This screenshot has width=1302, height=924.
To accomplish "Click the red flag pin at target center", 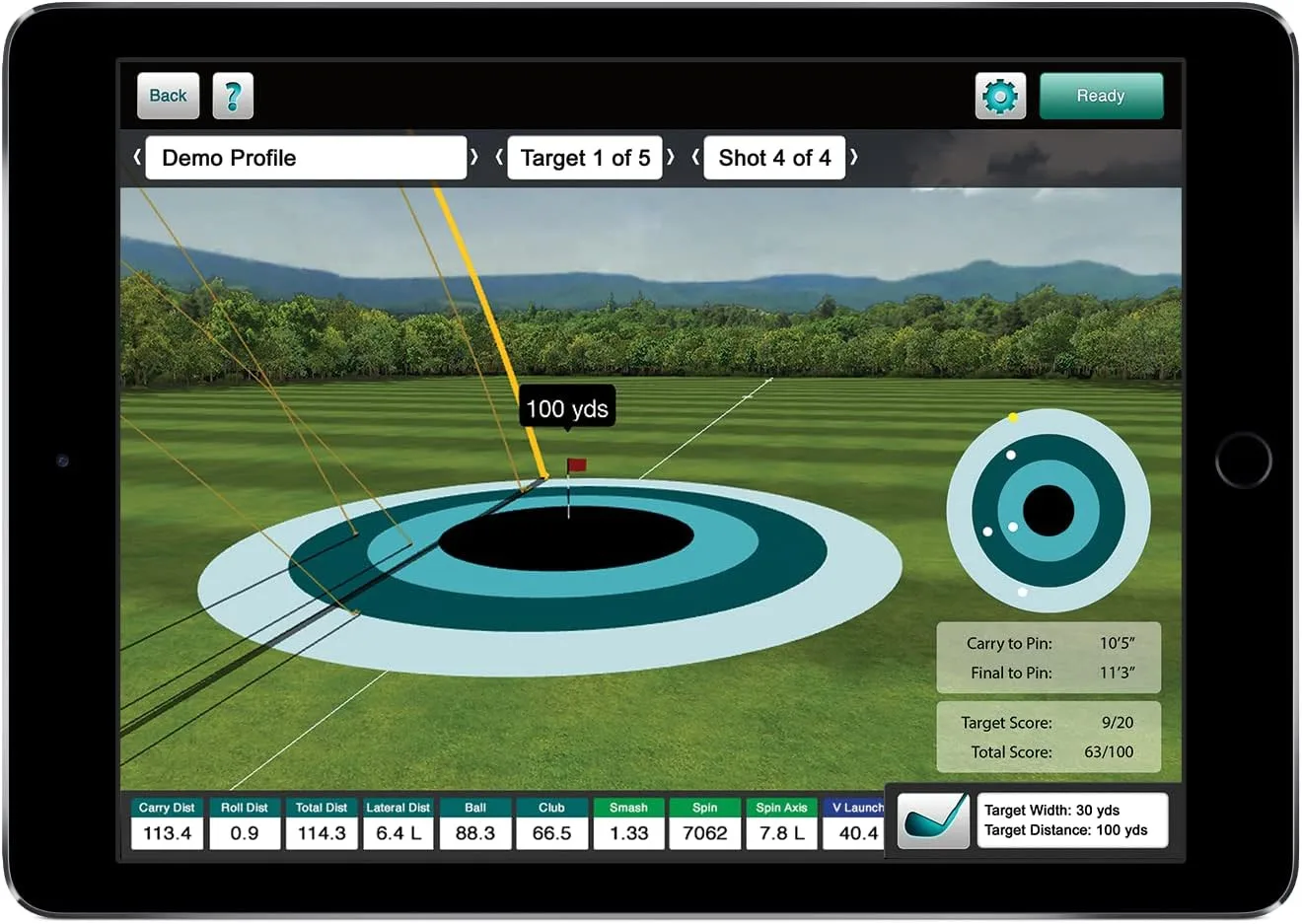I will (x=575, y=463).
